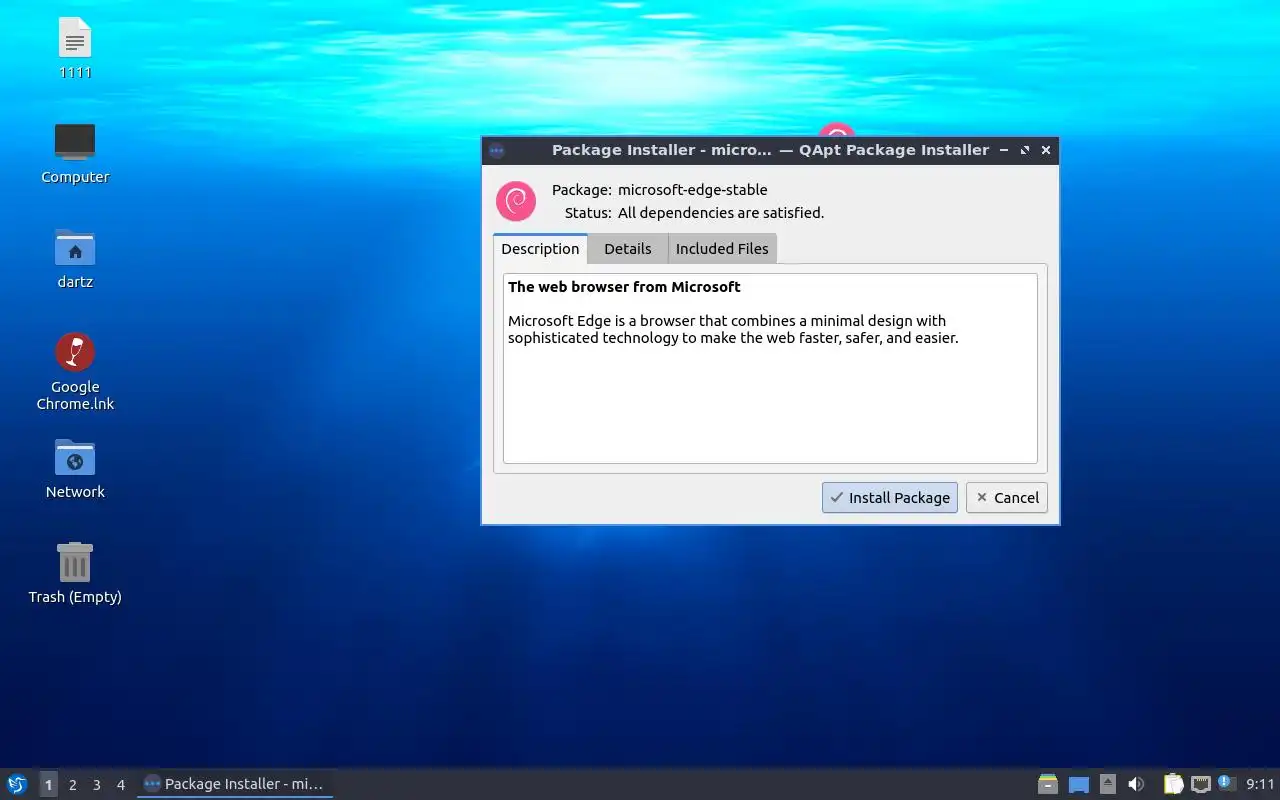1280x800 pixels.
Task: Maximize the QApt Package Installer window
Action: 1025,150
